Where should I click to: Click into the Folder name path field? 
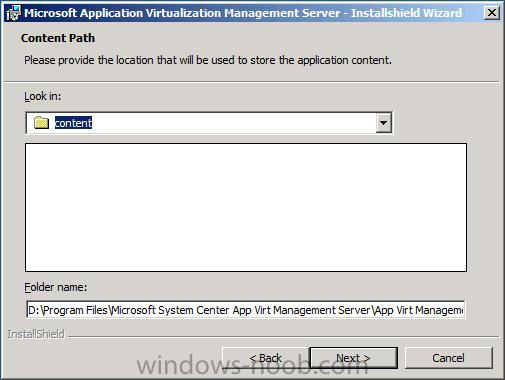(x=245, y=310)
